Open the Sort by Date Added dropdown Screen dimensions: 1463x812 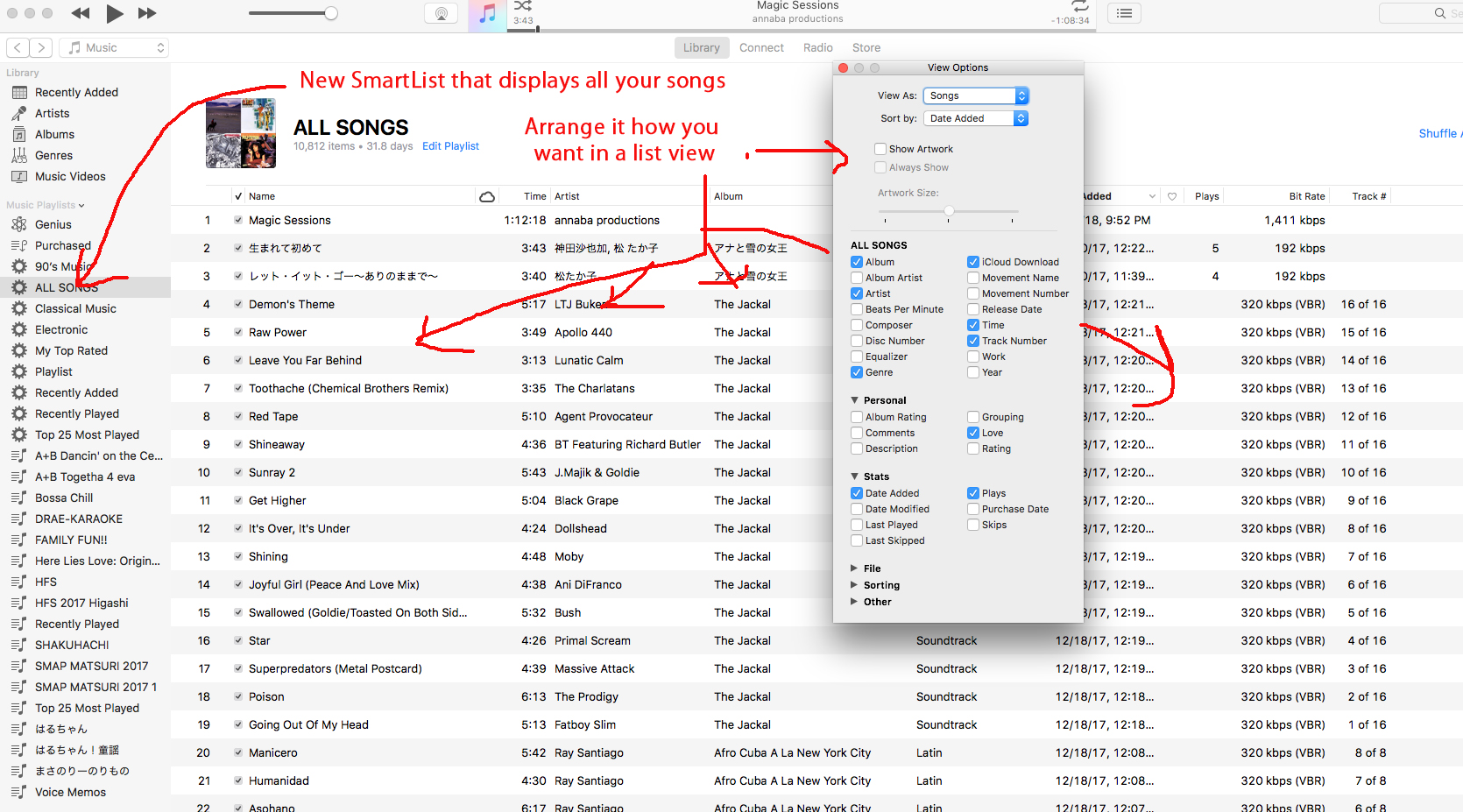(x=976, y=118)
